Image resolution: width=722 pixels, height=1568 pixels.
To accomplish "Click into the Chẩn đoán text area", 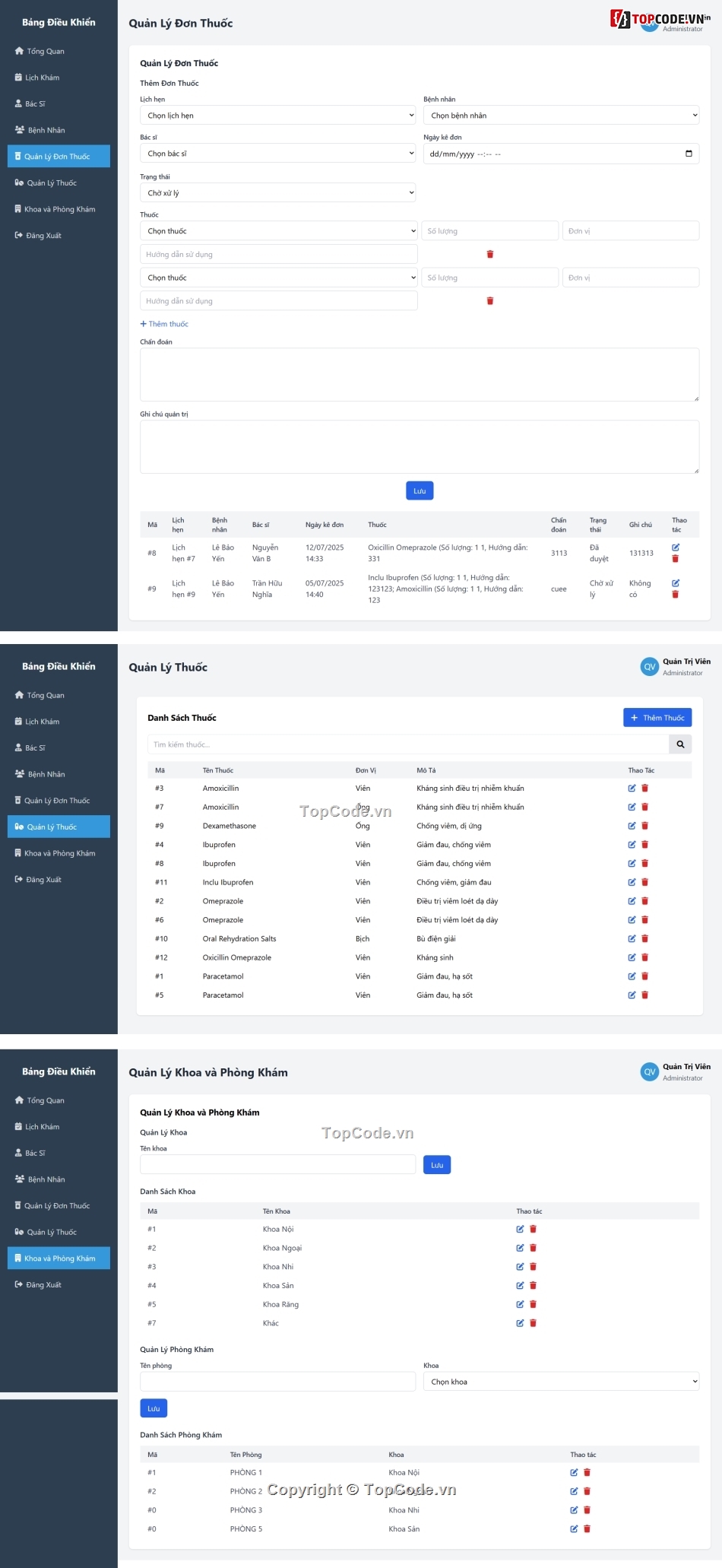I will 419,374.
